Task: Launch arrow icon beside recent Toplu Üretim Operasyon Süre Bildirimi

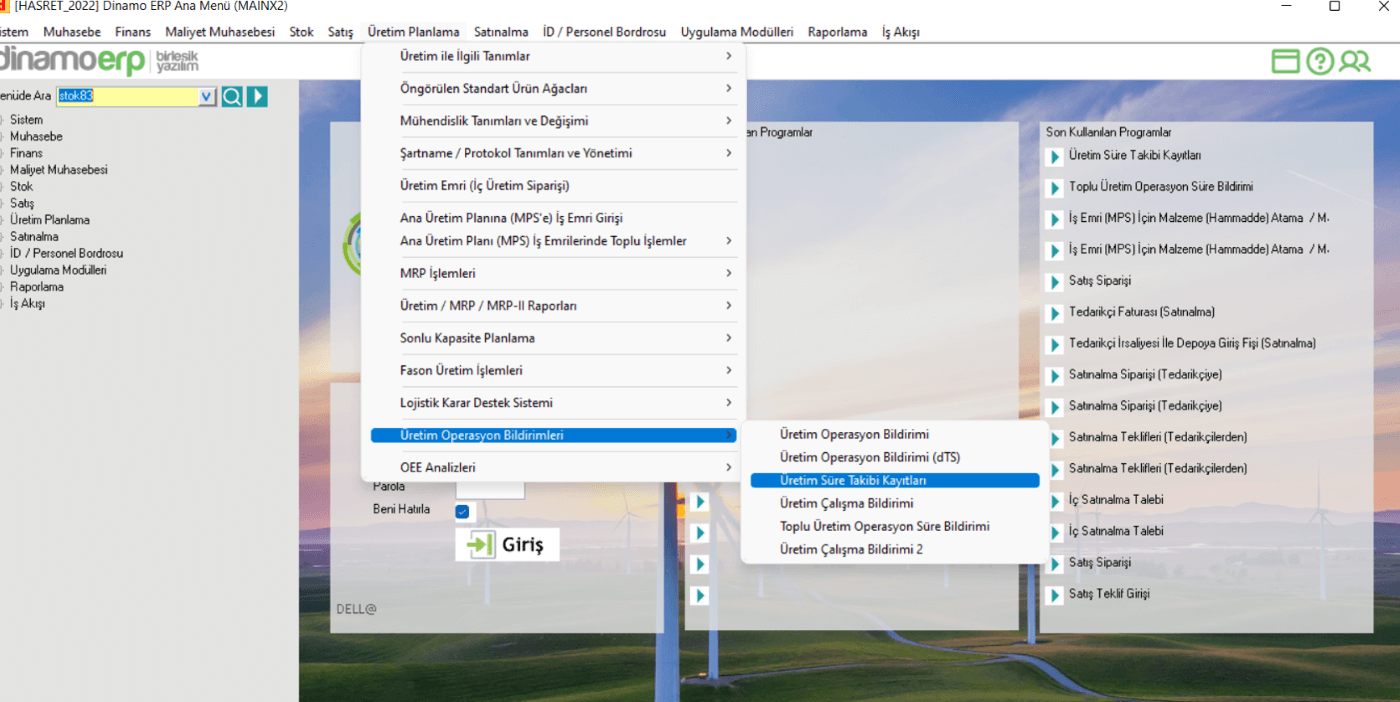Action: pos(1054,188)
